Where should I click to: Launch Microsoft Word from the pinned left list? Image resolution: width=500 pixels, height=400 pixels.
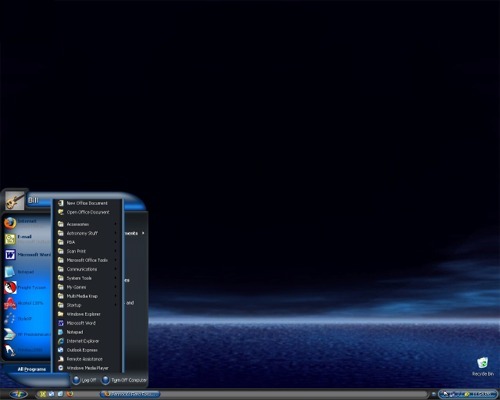tap(10, 255)
